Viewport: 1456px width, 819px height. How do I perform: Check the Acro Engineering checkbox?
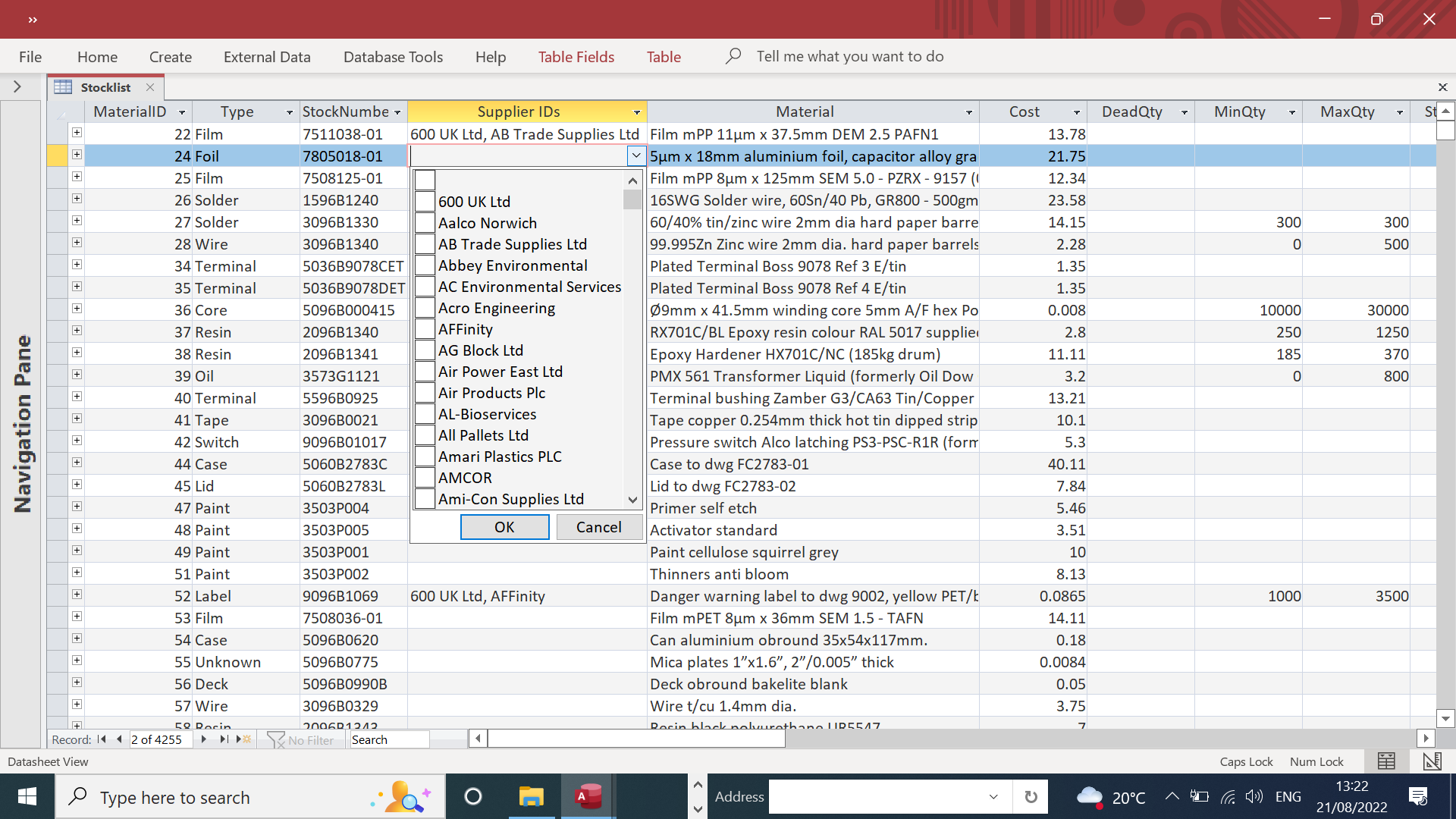point(425,308)
